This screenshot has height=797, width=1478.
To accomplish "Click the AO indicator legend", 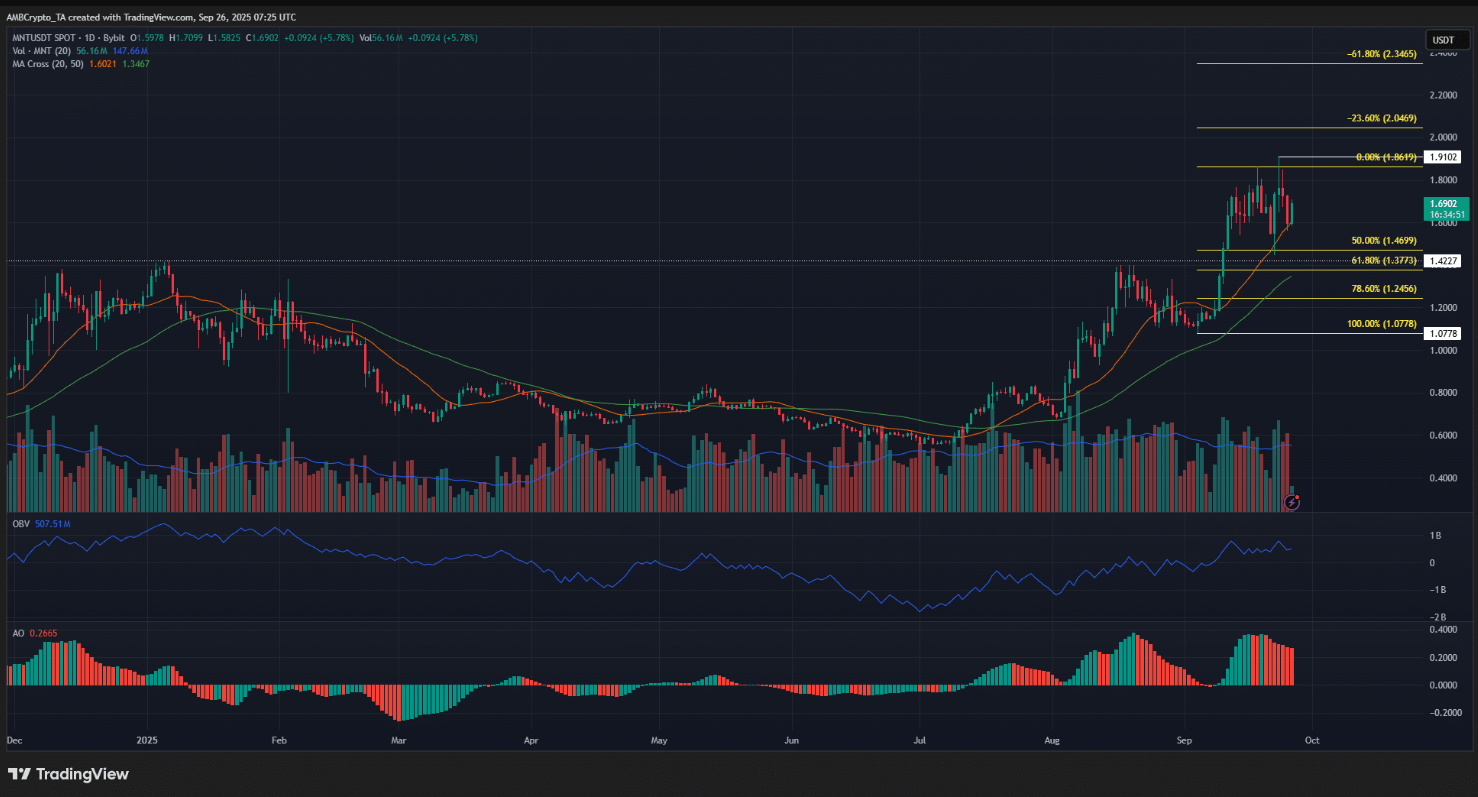I will click(16, 632).
